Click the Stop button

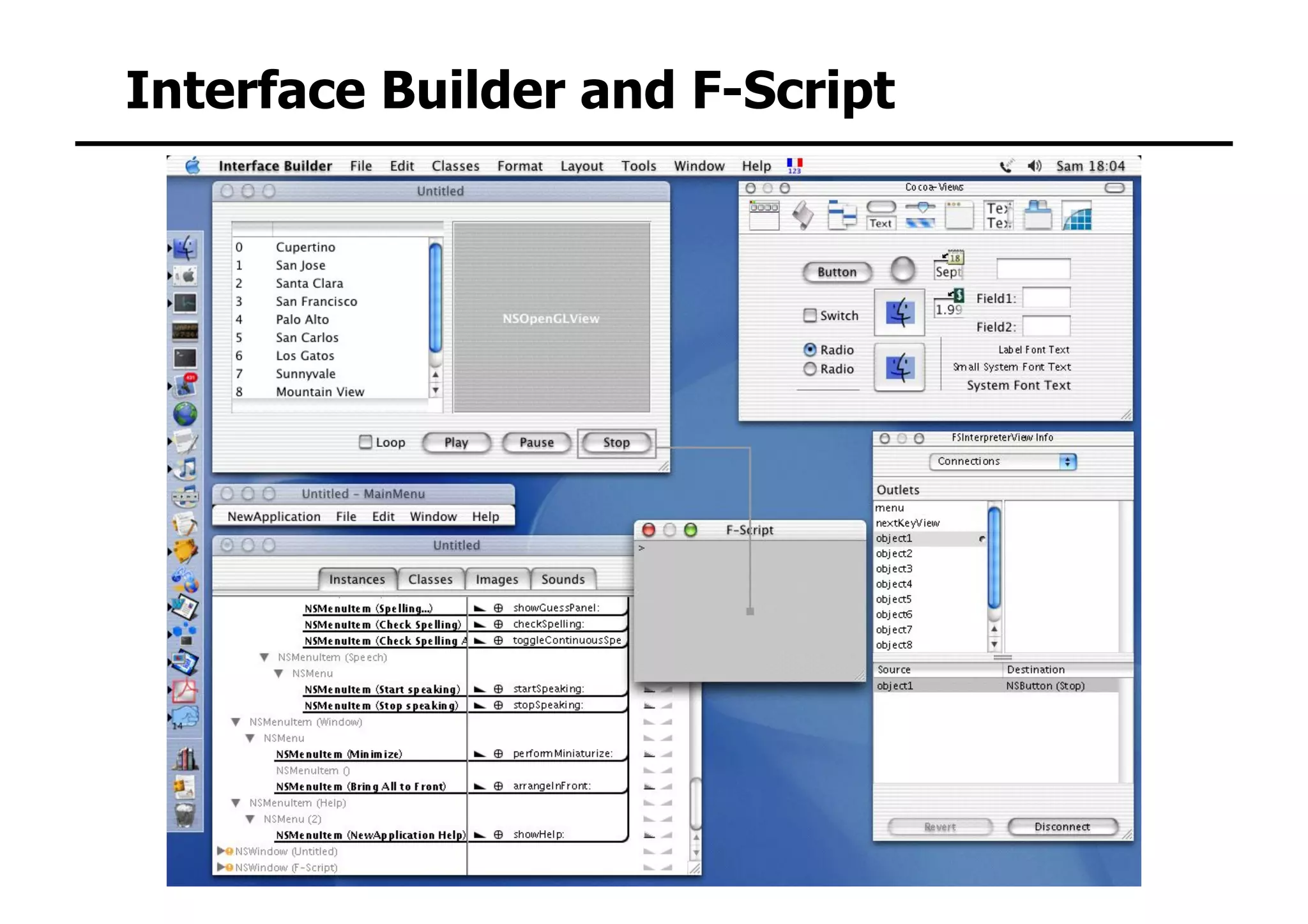[x=616, y=443]
